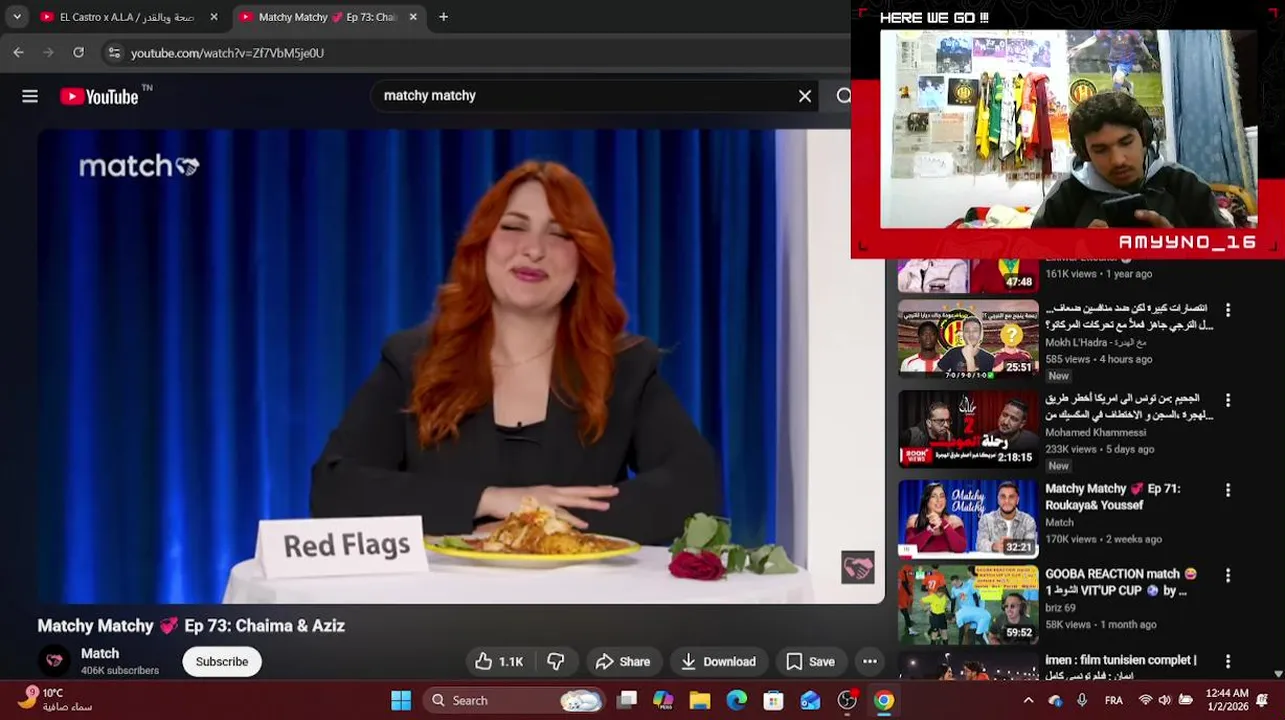Open the notifications bell icon
1285x720 pixels.
click(1262, 700)
